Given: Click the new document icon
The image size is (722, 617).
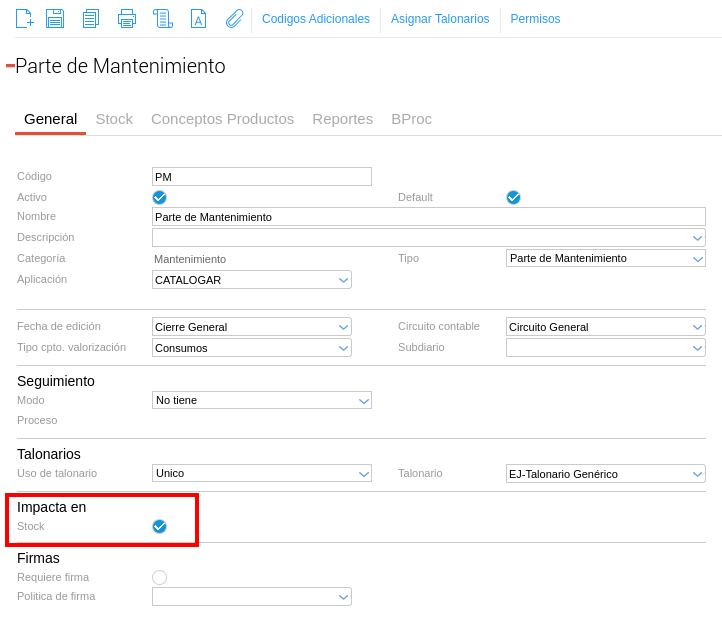Looking at the screenshot, I should click(25, 19).
